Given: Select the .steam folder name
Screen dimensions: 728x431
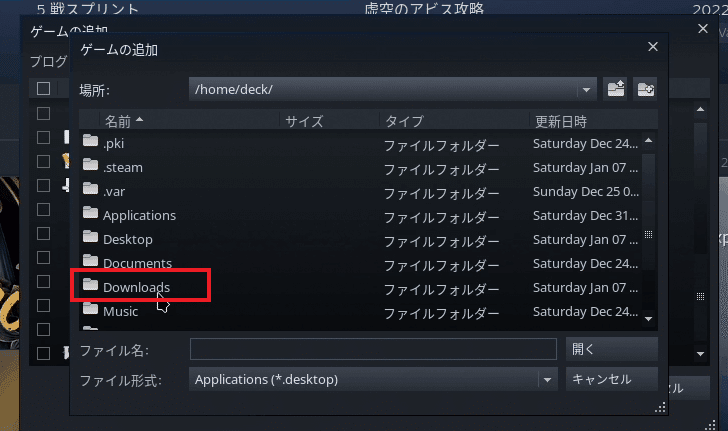Looking at the screenshot, I should pos(123,167).
